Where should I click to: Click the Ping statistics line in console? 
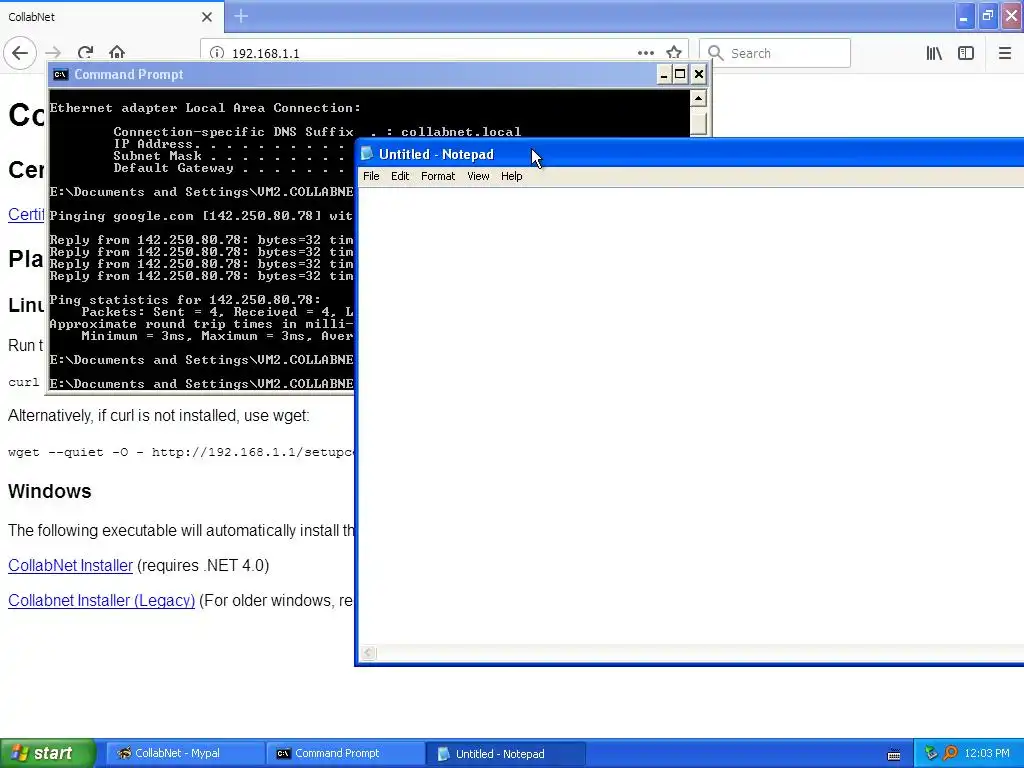pos(185,300)
